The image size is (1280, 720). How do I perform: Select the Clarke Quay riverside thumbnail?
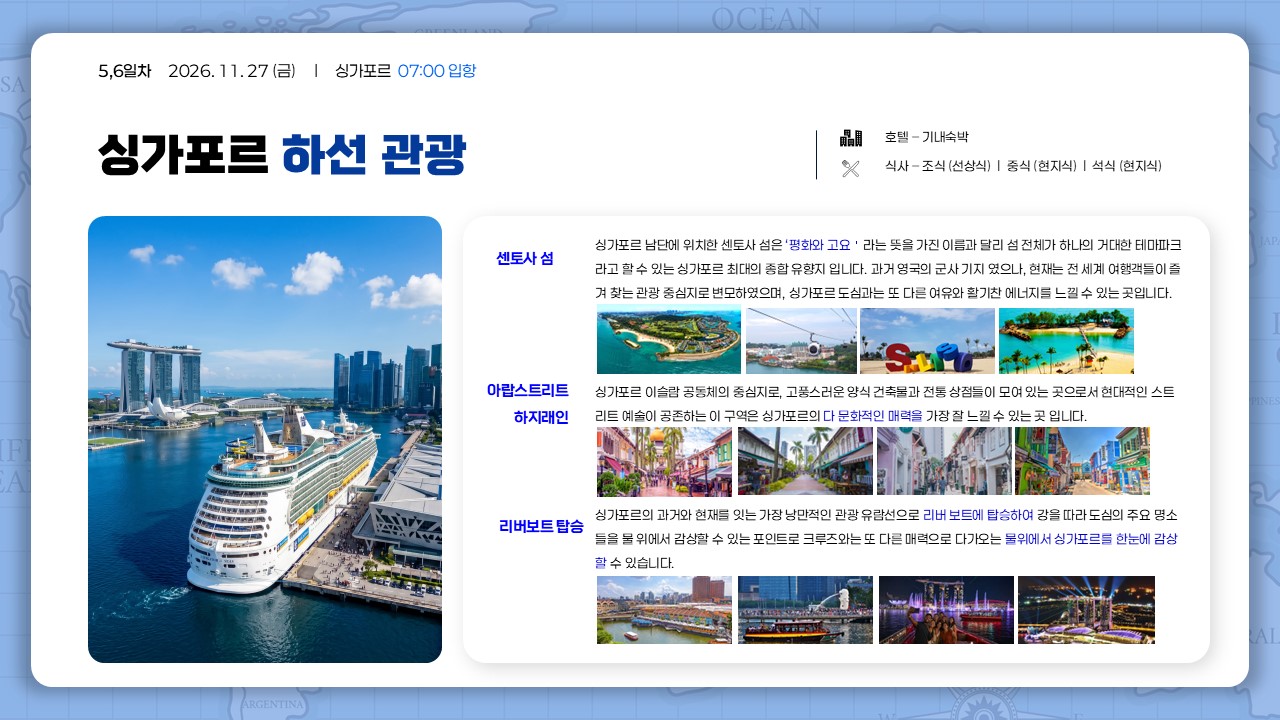pos(664,610)
